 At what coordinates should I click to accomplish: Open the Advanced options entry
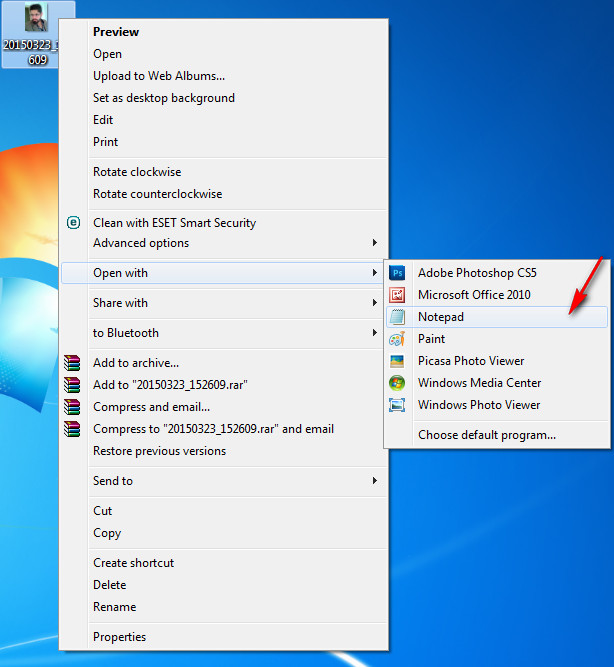tap(223, 243)
